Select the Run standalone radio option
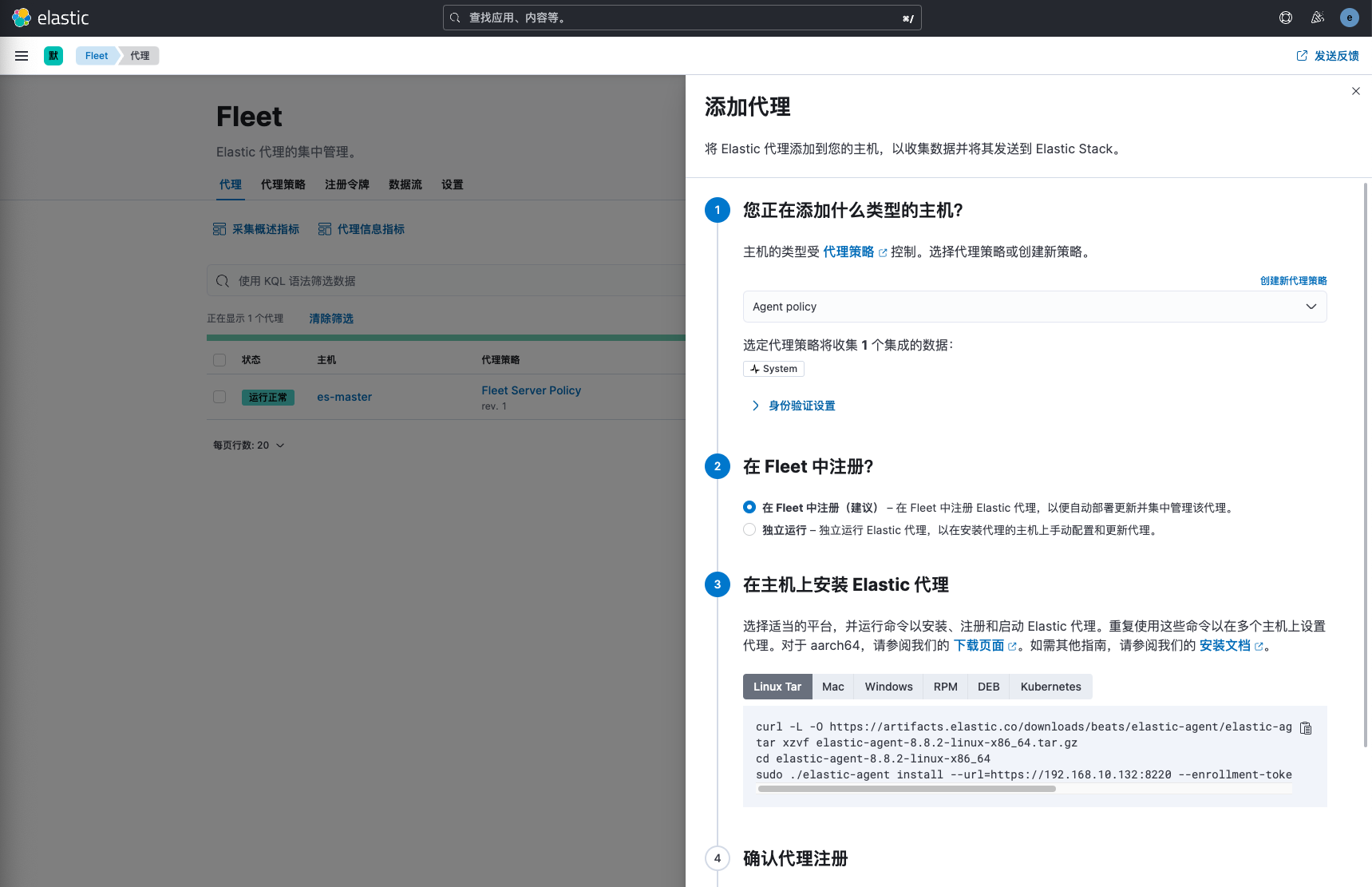The height and width of the screenshot is (887, 1372). point(749,529)
